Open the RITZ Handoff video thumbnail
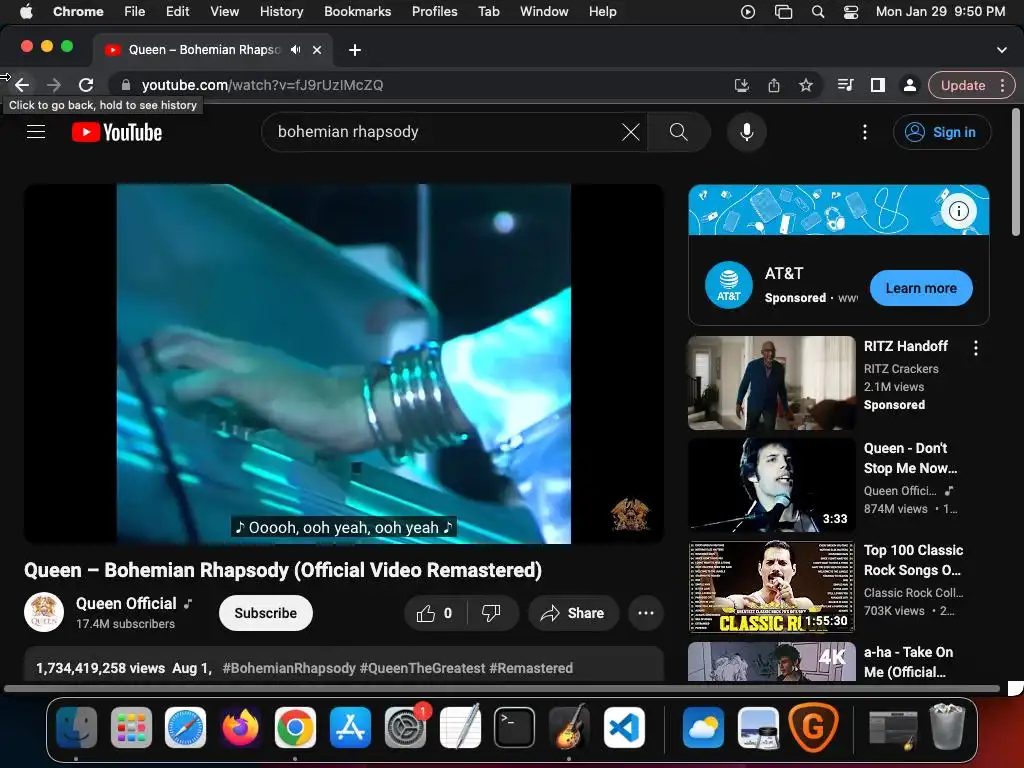1024x768 pixels. tap(771, 383)
